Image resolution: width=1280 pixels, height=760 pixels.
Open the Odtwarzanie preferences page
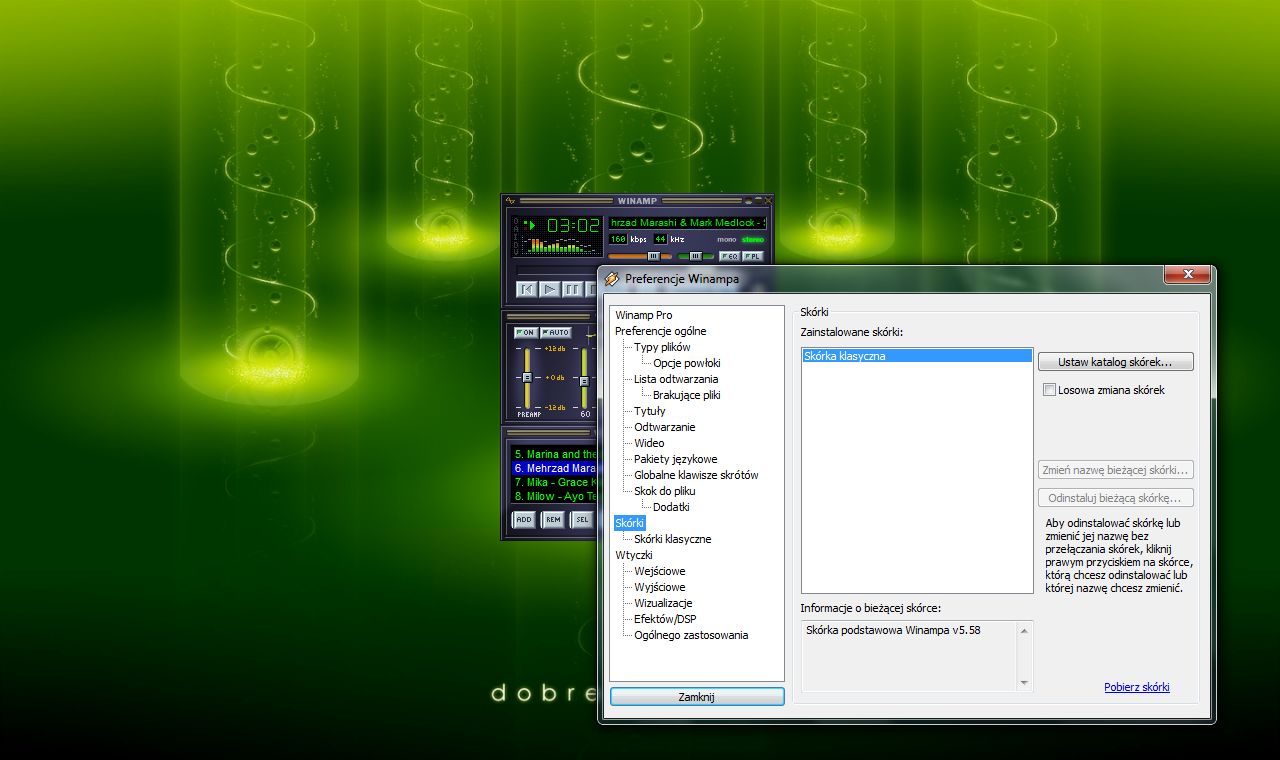point(665,427)
